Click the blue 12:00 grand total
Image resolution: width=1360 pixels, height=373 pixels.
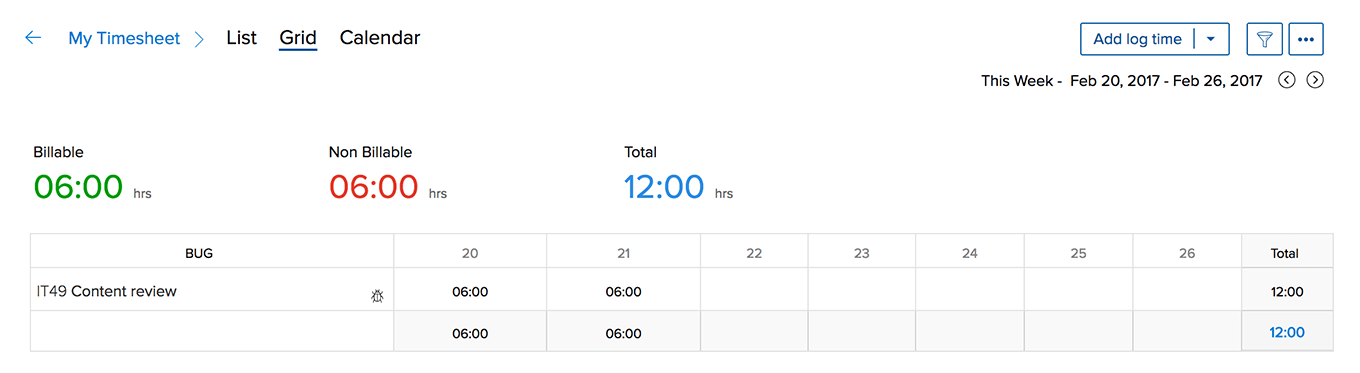pyautogui.click(x=1287, y=332)
